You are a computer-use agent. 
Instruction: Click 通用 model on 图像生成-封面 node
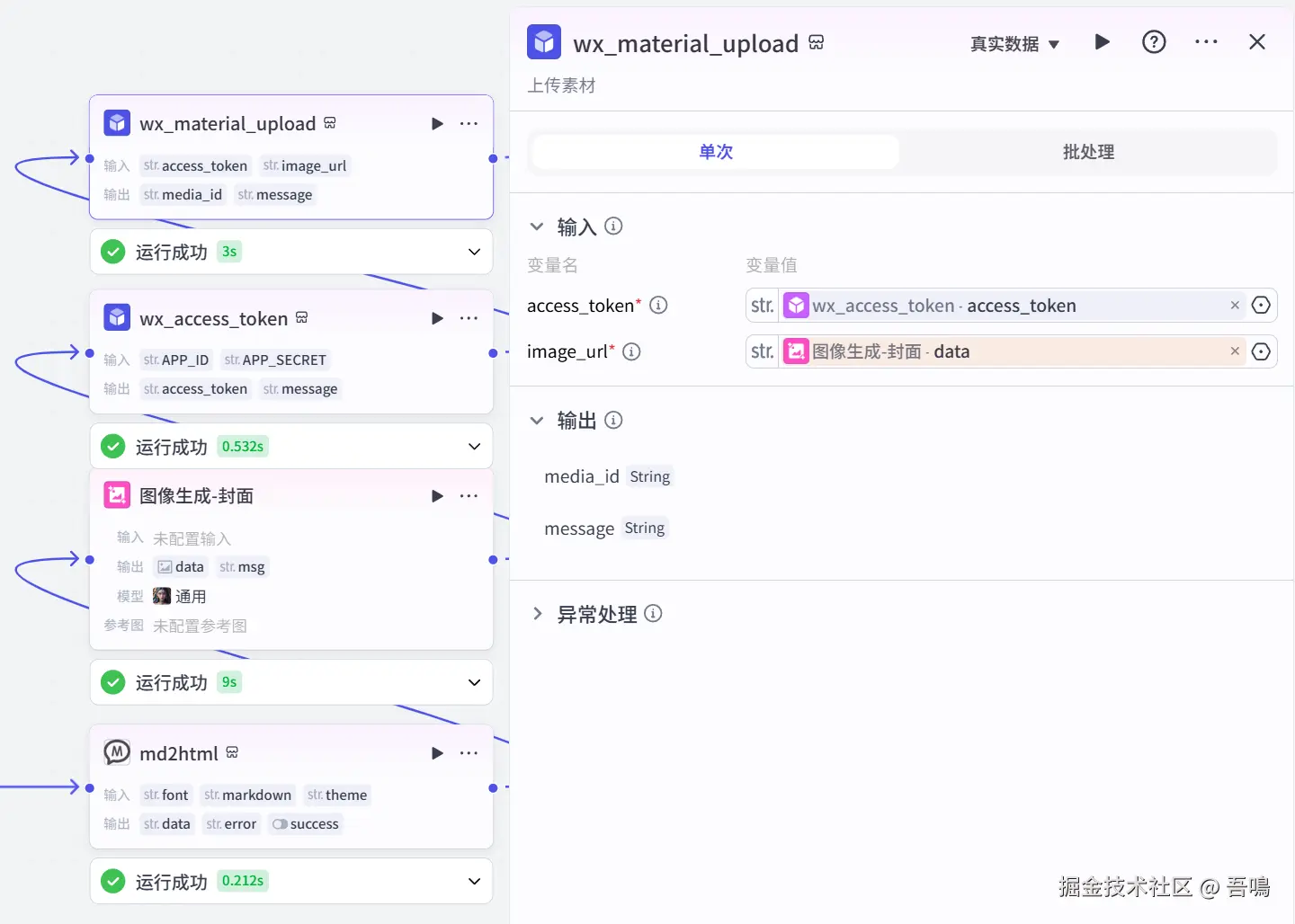click(180, 596)
